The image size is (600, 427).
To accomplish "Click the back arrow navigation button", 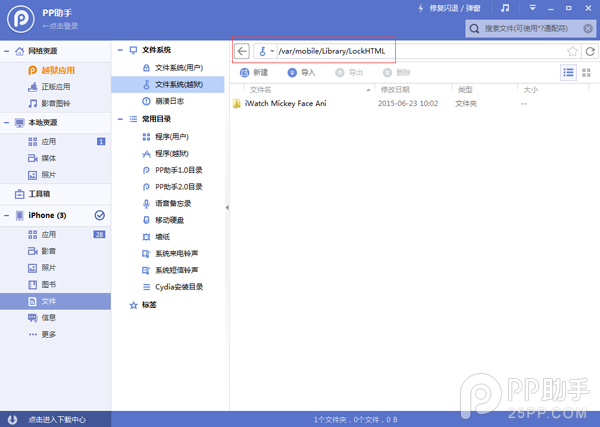I will (x=242, y=51).
